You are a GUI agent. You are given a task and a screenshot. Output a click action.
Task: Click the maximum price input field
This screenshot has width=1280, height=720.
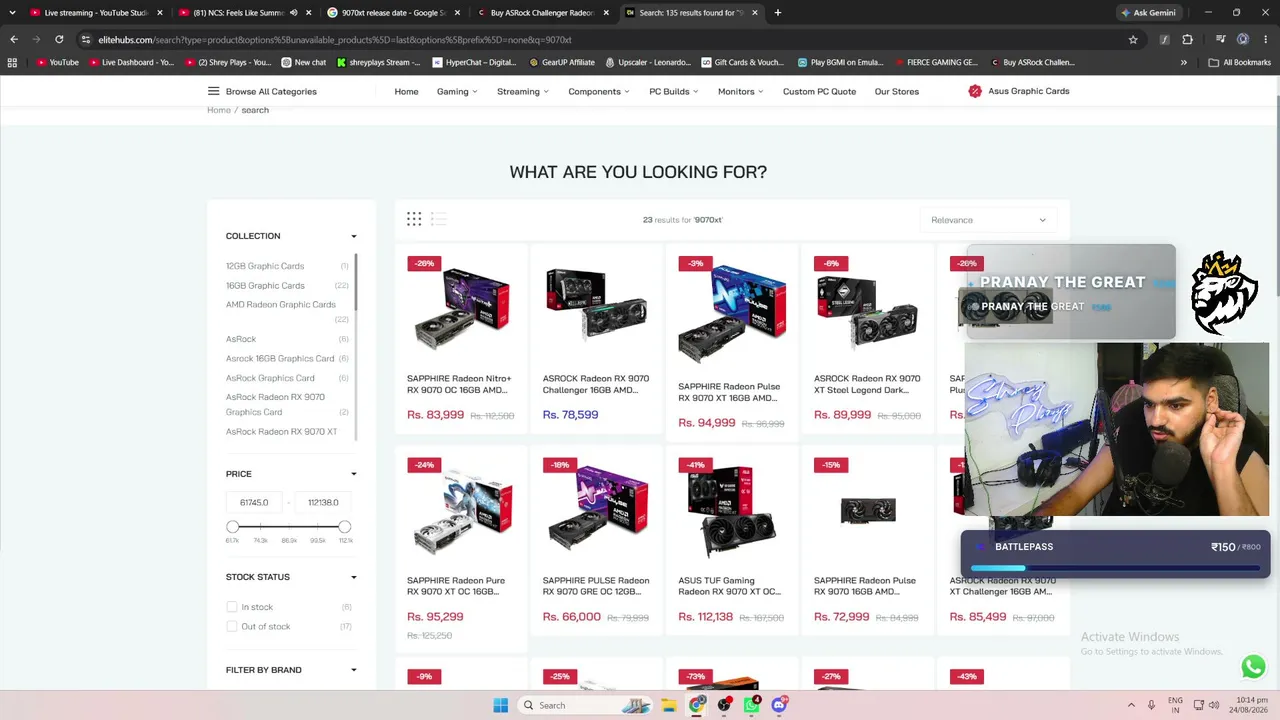pyautogui.click(x=323, y=502)
